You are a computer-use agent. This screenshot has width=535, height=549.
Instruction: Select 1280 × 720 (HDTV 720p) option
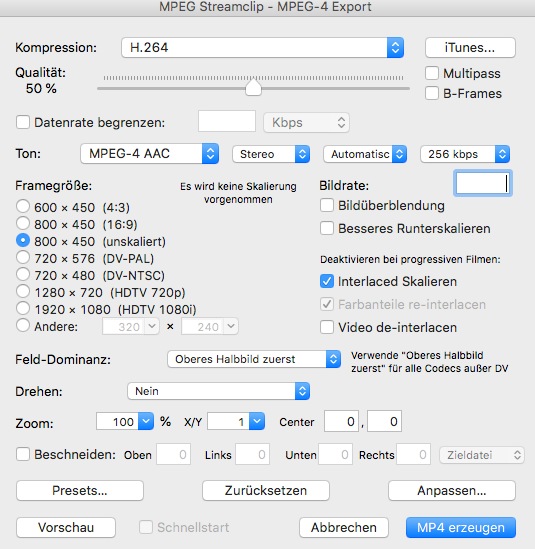[23, 291]
